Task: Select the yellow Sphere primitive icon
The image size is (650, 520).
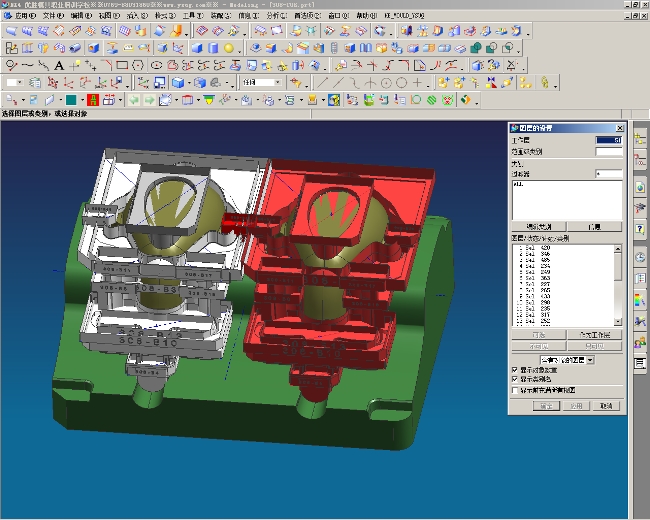Action: [229, 48]
